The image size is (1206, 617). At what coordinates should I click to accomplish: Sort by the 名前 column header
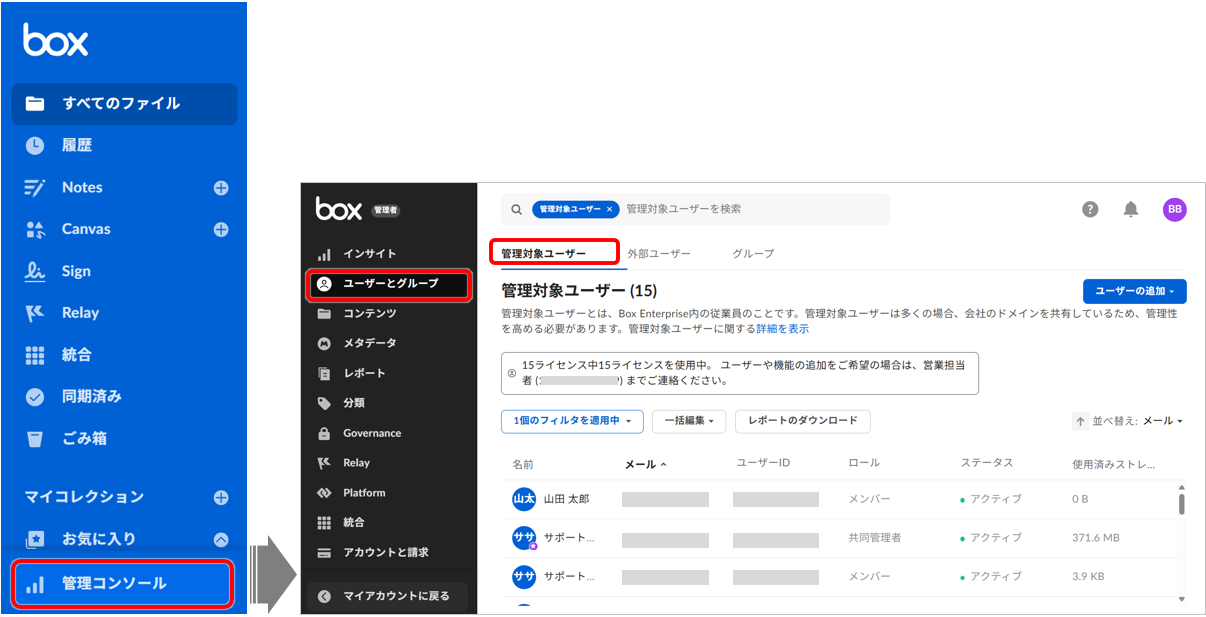click(x=523, y=464)
